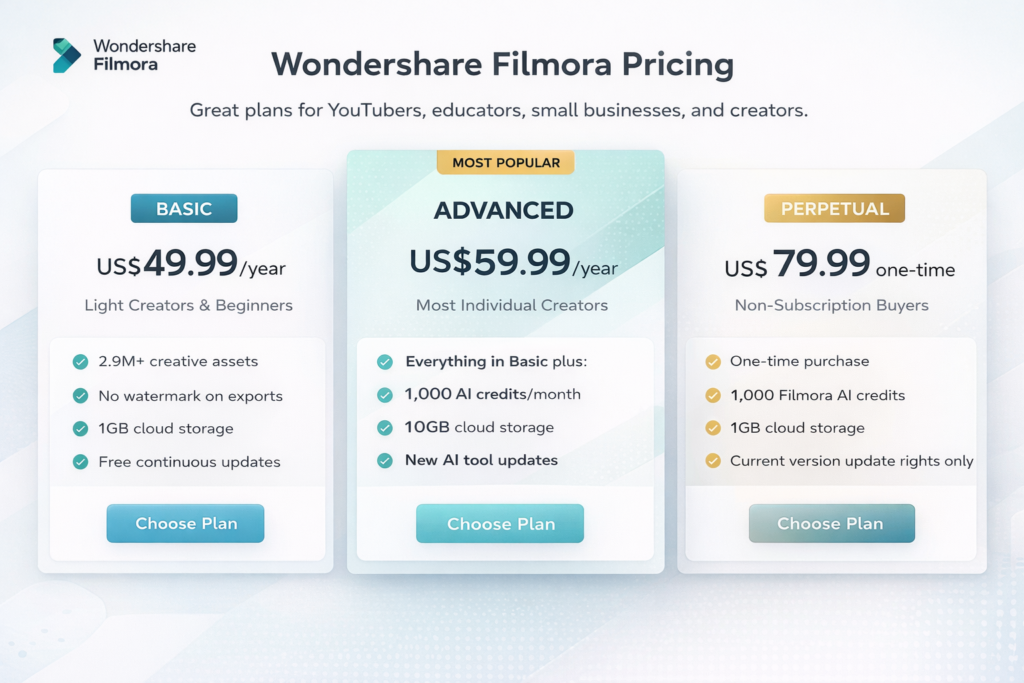1024x683 pixels.
Task: Click the ADVANCED plan title
Action: 503,211
